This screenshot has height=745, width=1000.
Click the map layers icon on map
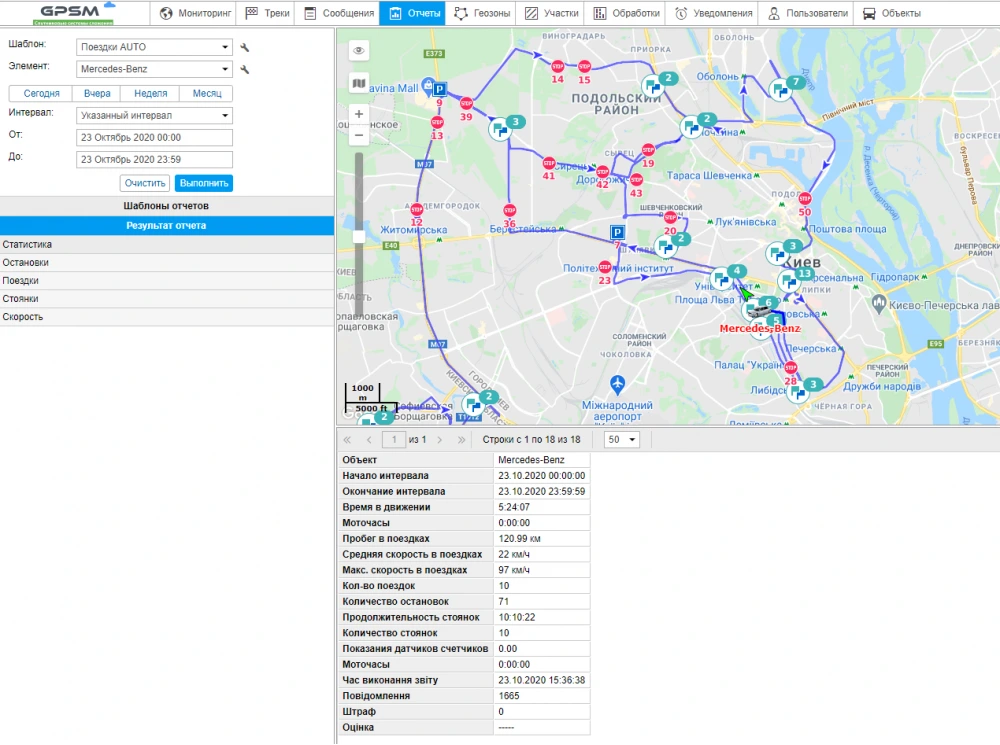click(x=359, y=82)
